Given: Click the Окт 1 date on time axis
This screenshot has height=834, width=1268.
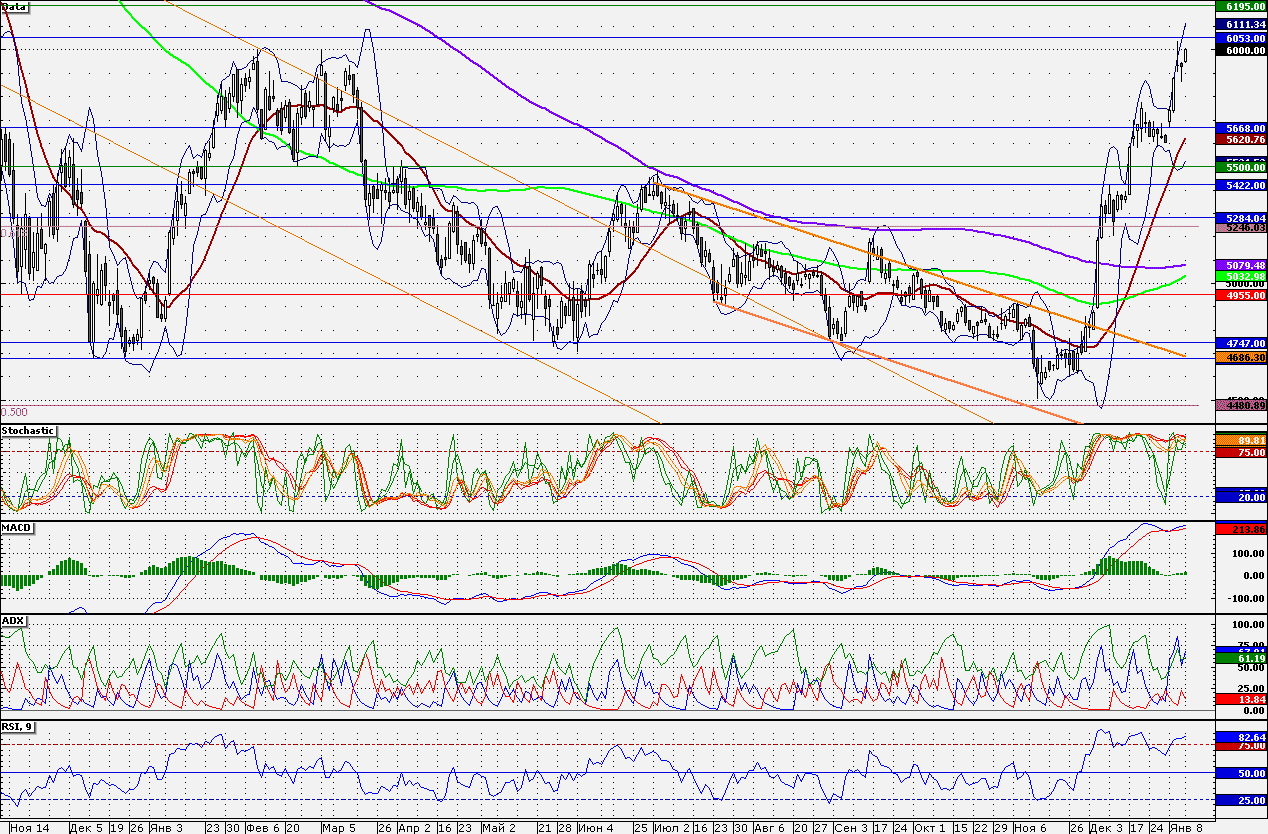Looking at the screenshot, I should point(930,828).
